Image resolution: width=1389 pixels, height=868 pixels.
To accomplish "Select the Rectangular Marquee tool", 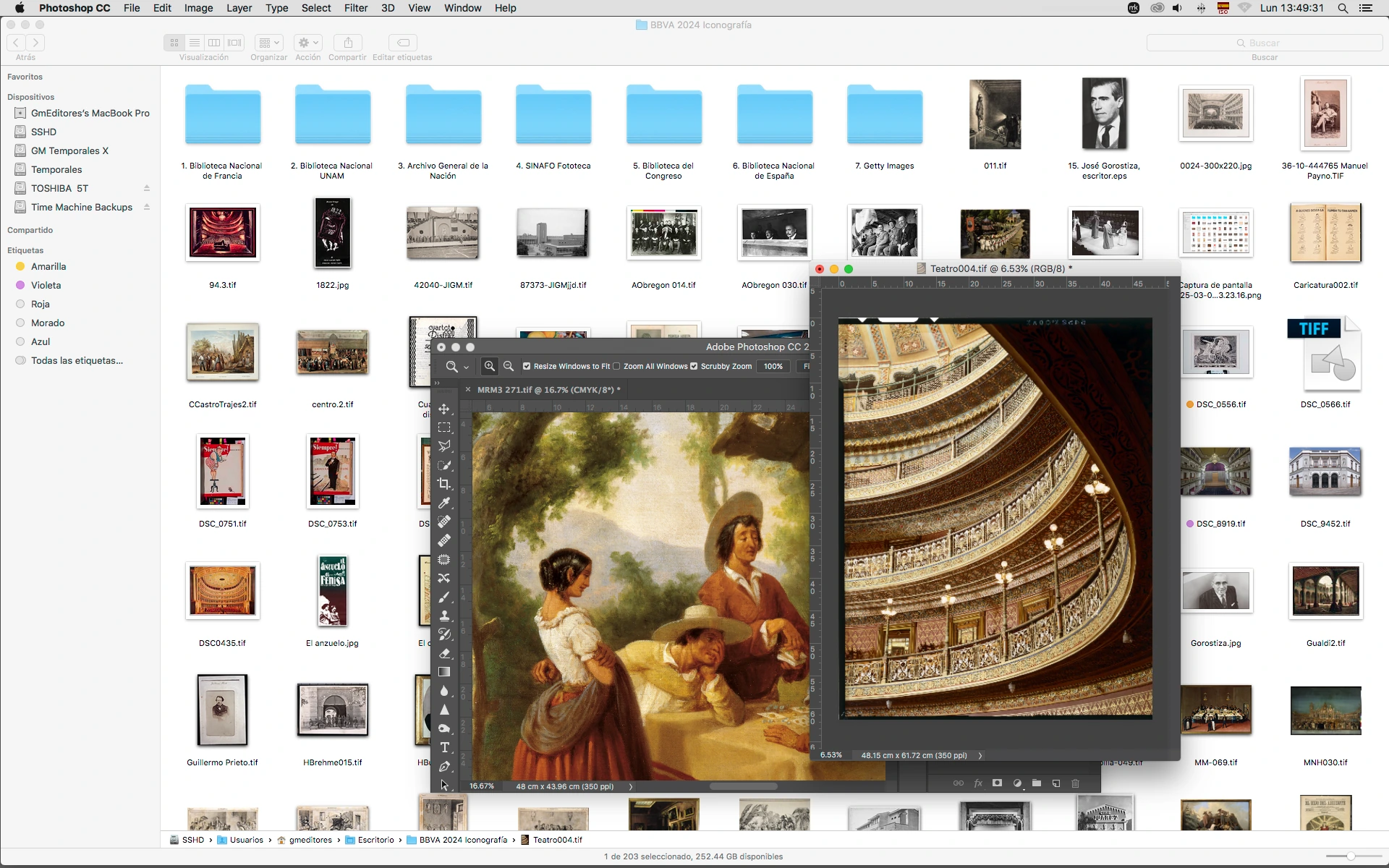I will pos(444,427).
